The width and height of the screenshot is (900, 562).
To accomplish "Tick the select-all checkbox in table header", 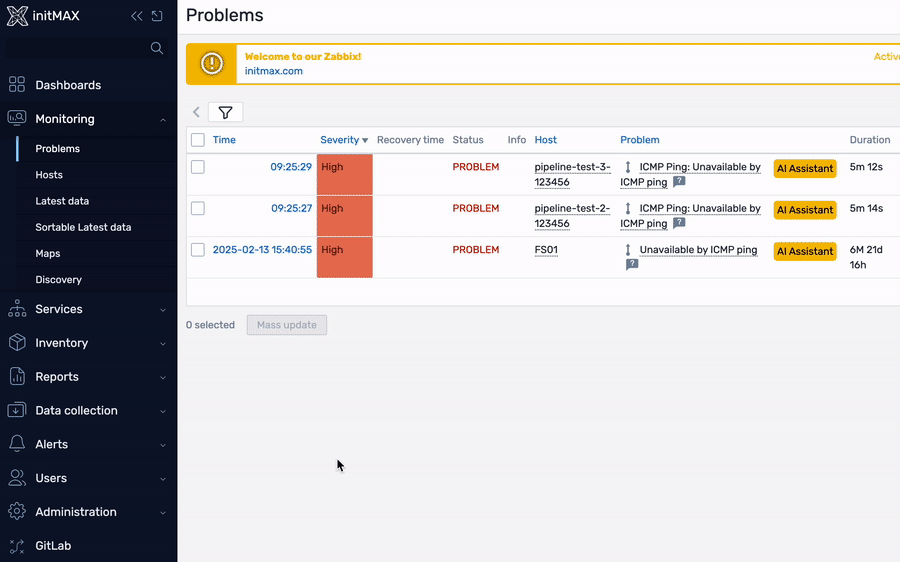I will click(x=198, y=140).
